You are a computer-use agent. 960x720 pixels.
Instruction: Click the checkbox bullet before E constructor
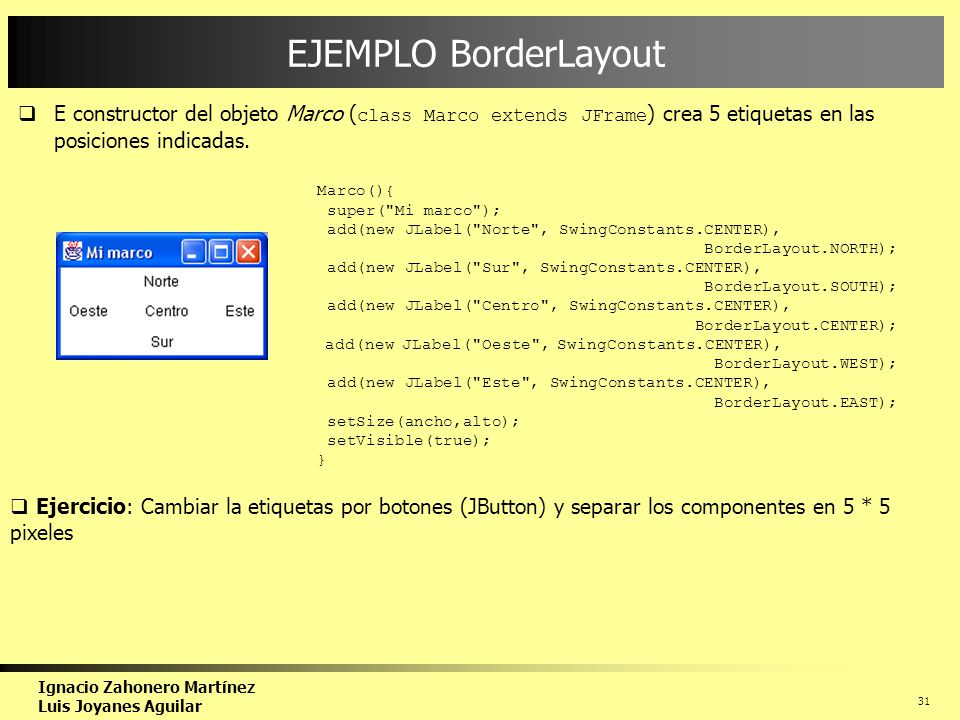tap(27, 113)
